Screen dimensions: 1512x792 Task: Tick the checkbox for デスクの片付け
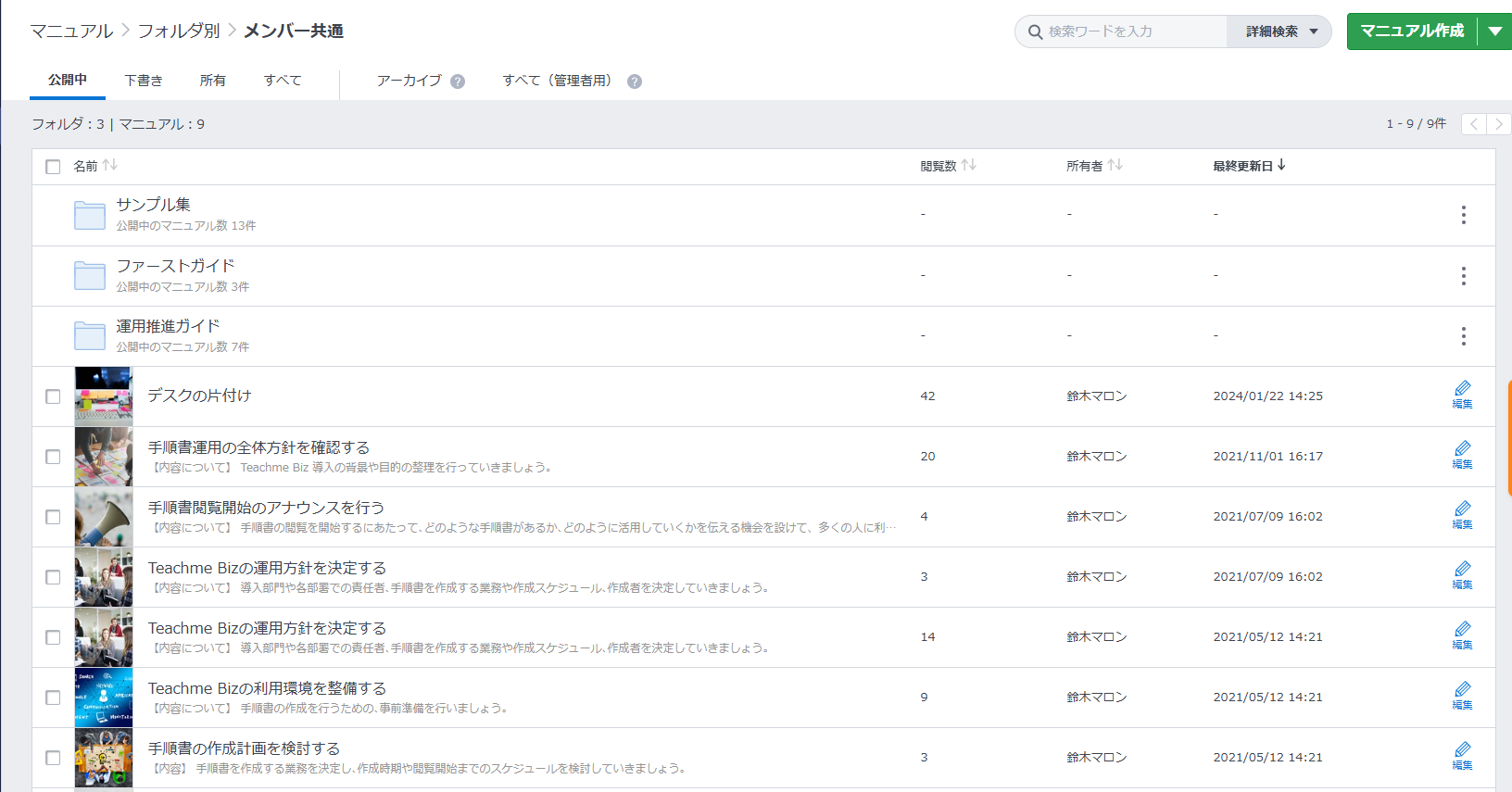(53, 396)
